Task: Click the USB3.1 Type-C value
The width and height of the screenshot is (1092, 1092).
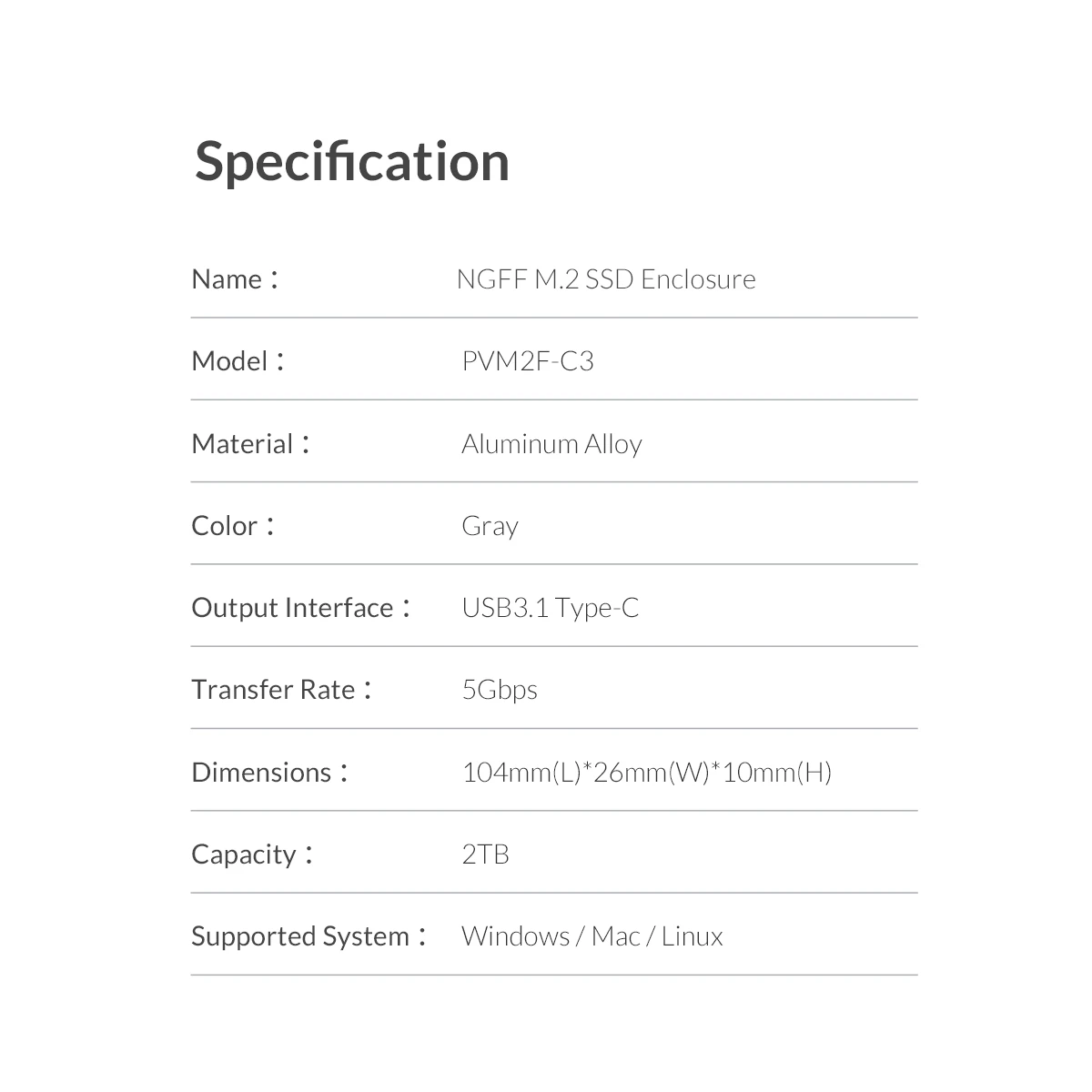Action: [x=551, y=608]
